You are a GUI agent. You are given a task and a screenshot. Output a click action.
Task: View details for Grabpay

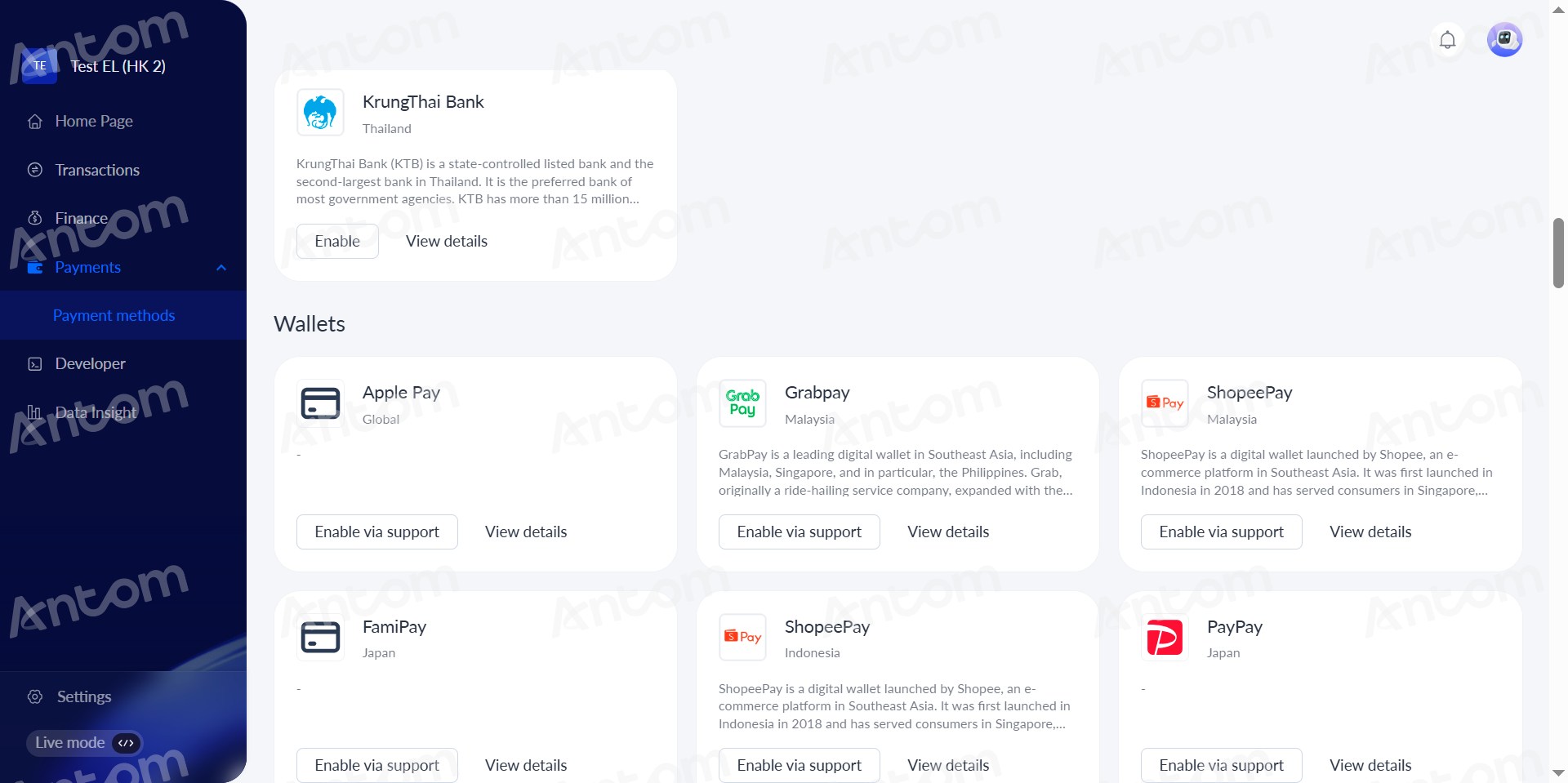point(948,532)
